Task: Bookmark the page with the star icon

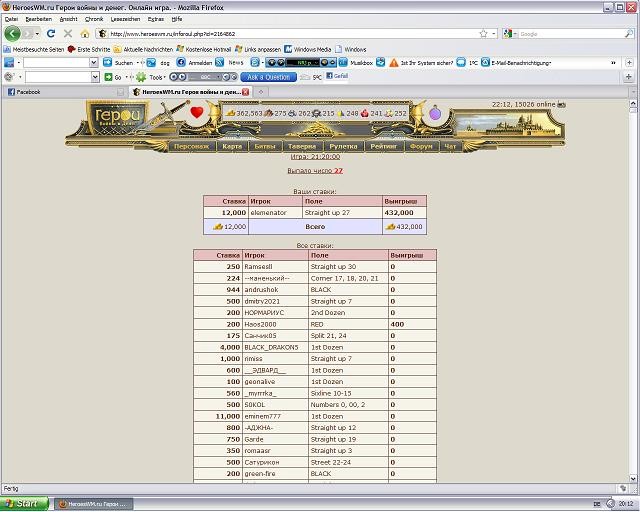Action: (x=483, y=33)
